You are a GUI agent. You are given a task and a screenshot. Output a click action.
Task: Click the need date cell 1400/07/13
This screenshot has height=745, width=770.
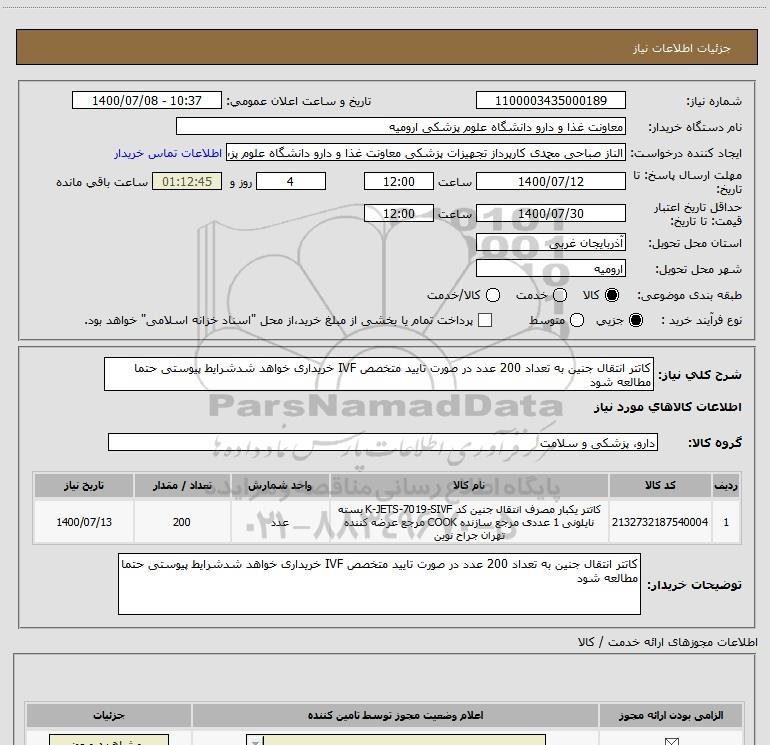pyautogui.click(x=84, y=522)
